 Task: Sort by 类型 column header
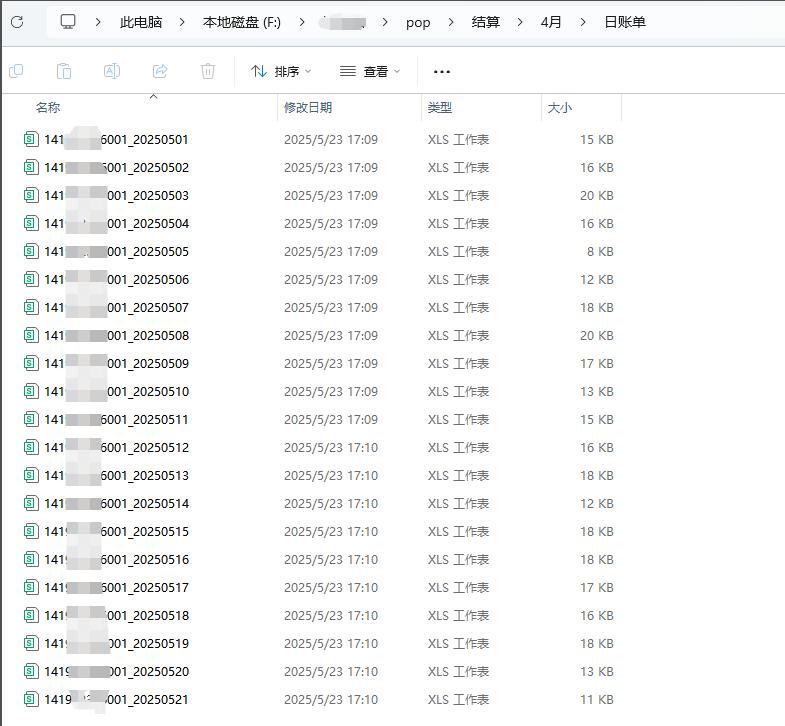click(440, 108)
